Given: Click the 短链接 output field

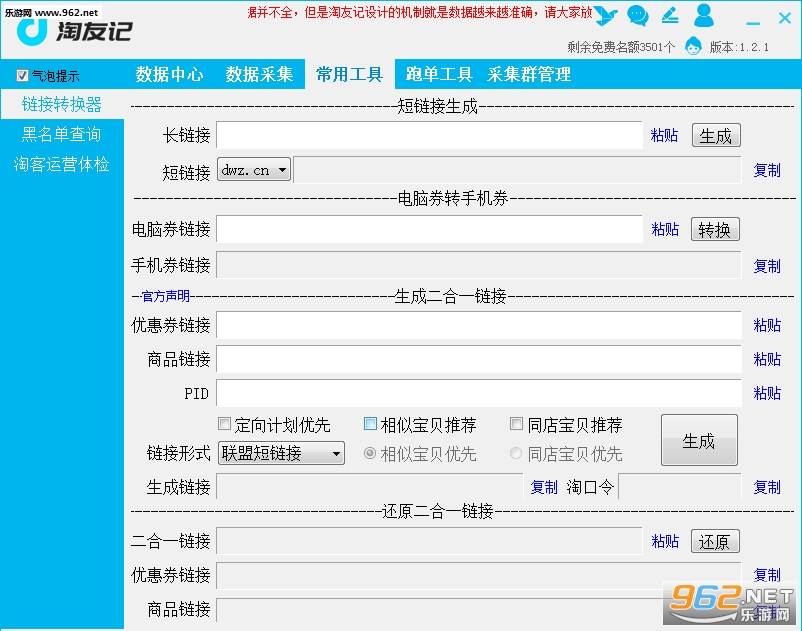Looking at the screenshot, I should [x=517, y=170].
